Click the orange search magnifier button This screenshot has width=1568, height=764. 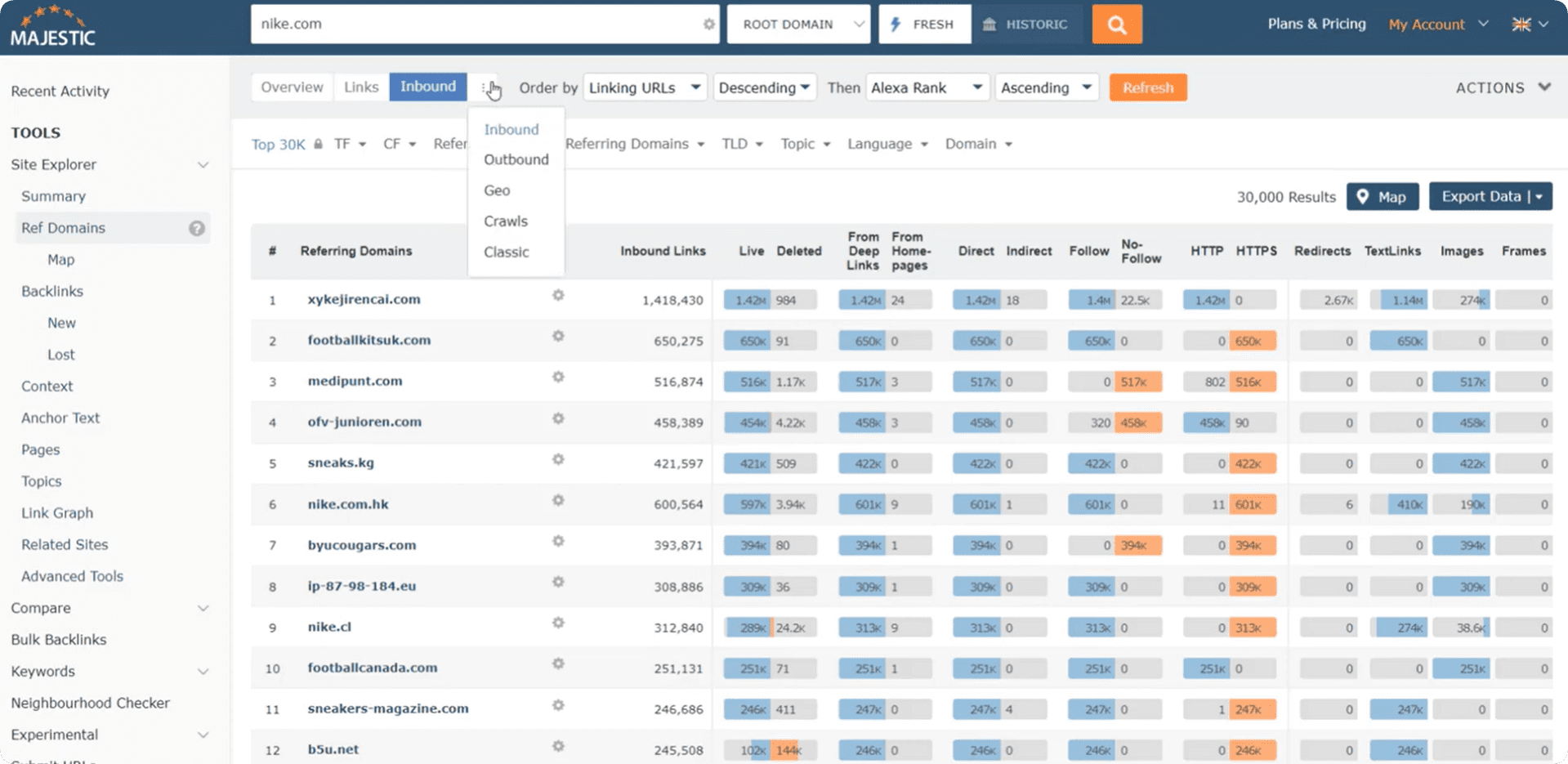click(x=1116, y=25)
